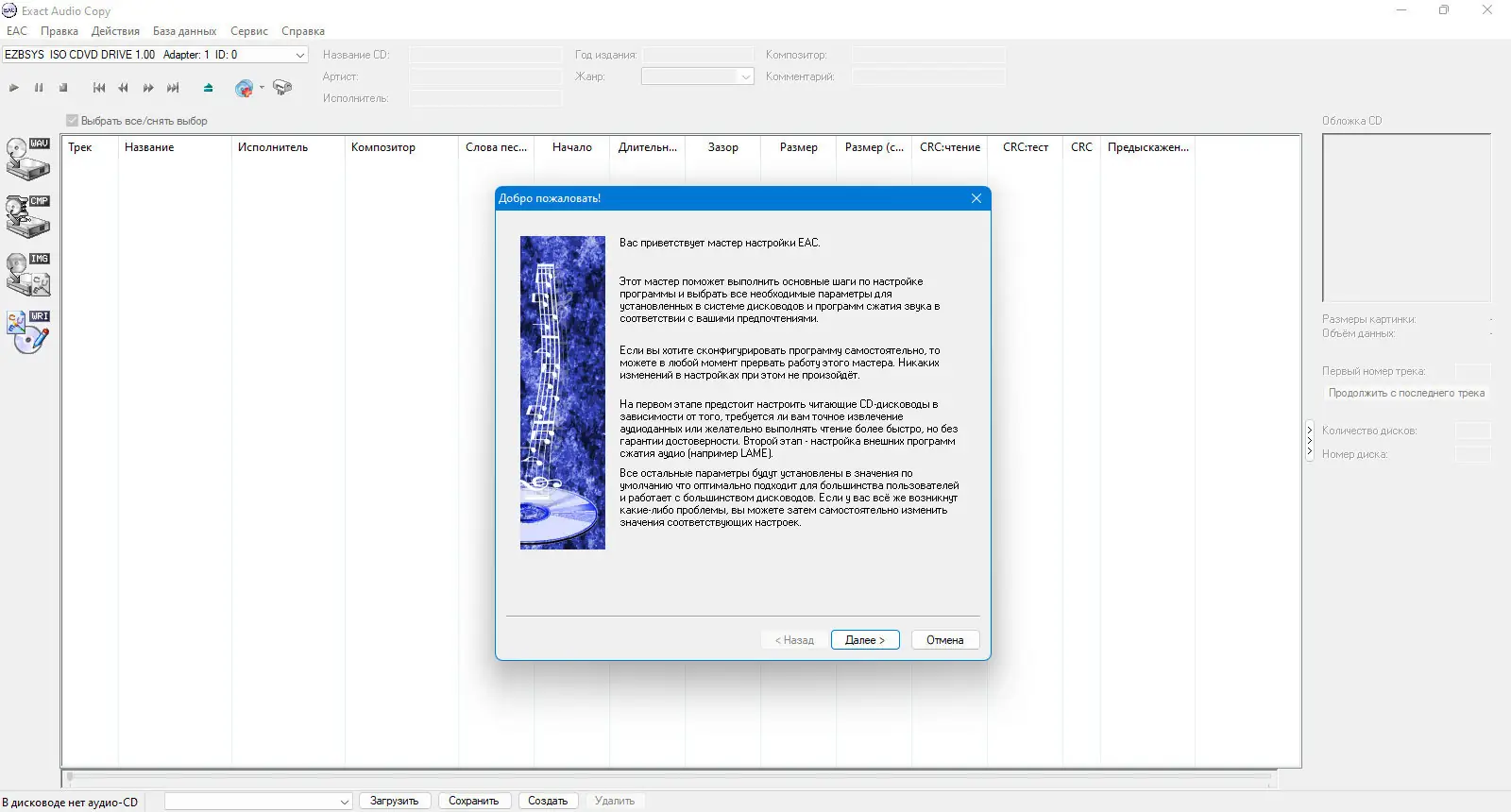Jump to previous track icon

(x=99, y=88)
